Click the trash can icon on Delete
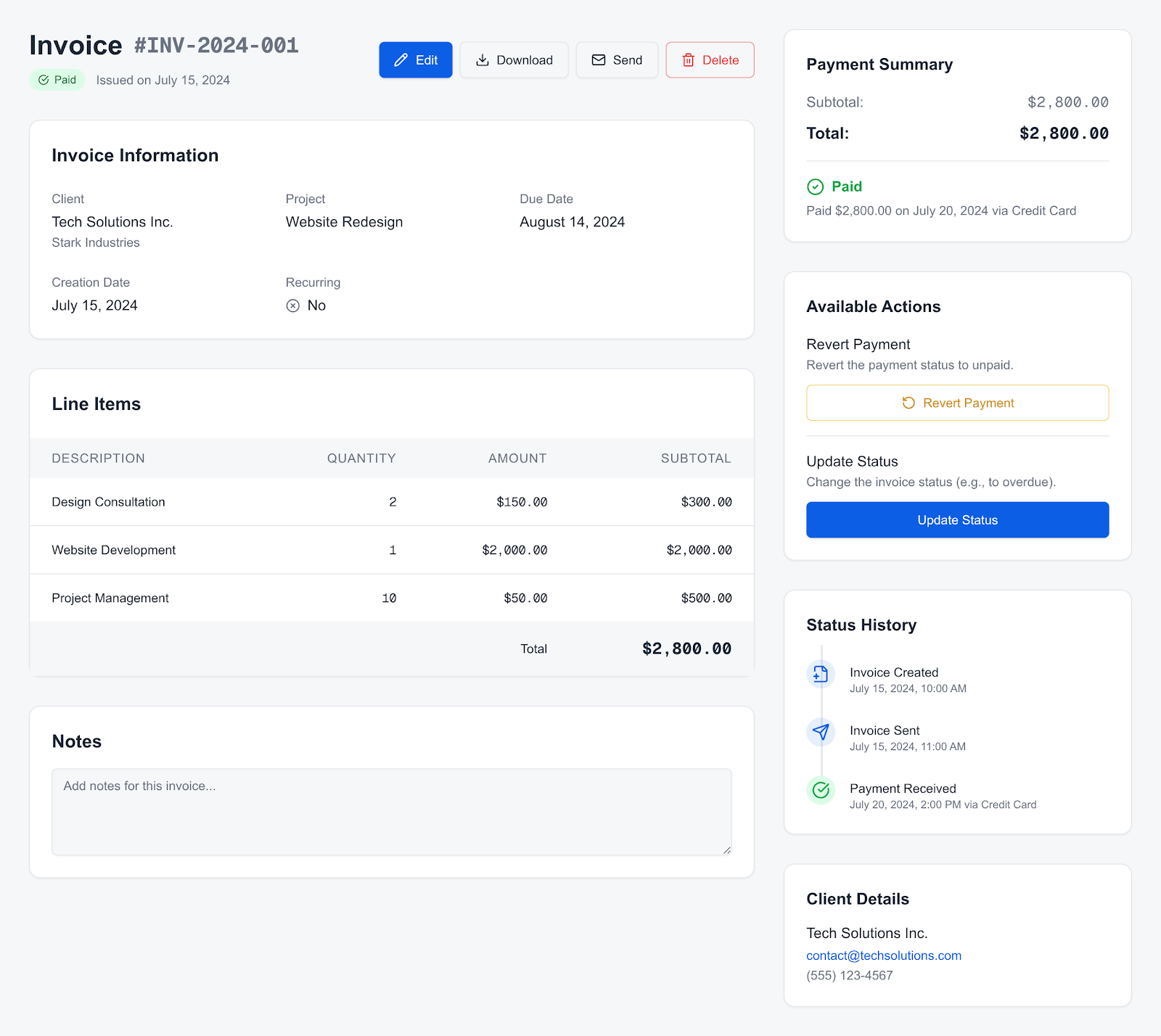The height and width of the screenshot is (1036, 1161). [x=688, y=60]
